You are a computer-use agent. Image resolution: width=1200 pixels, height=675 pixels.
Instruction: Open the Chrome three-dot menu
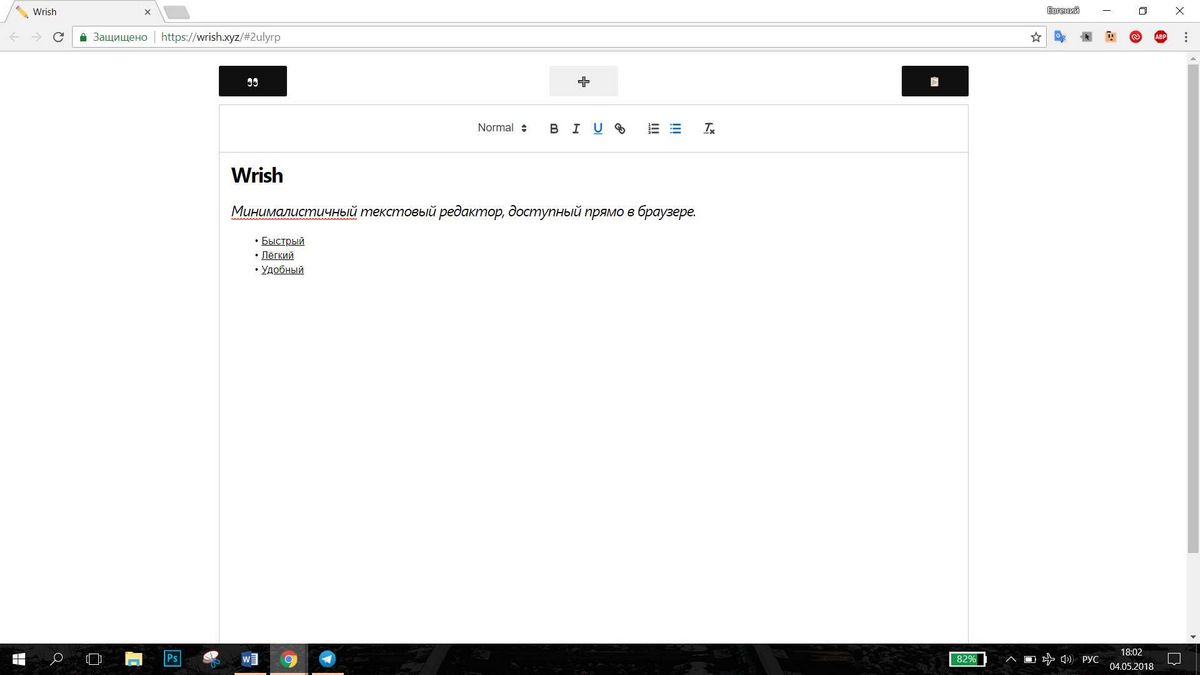tap(1186, 37)
